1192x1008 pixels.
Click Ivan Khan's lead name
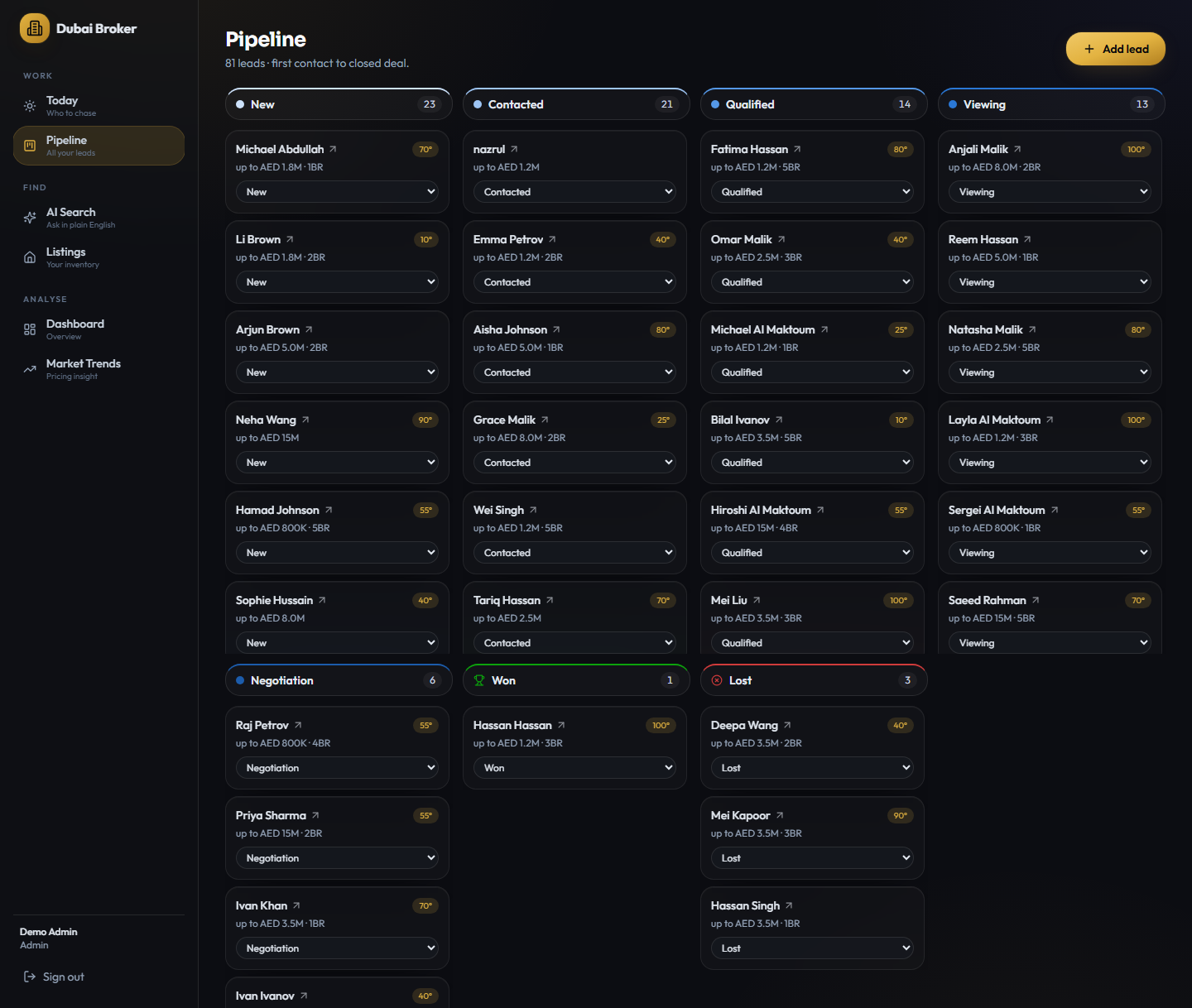262,905
